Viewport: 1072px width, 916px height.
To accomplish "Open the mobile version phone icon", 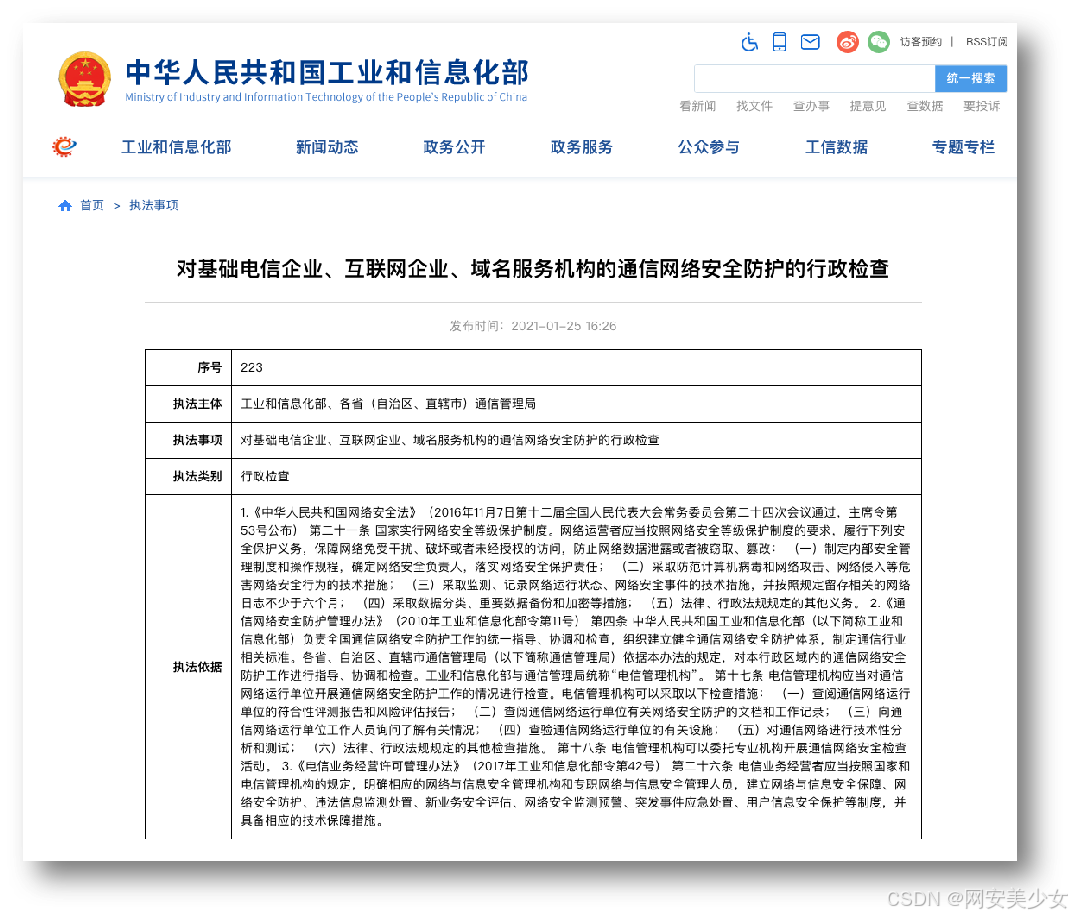I will [779, 42].
